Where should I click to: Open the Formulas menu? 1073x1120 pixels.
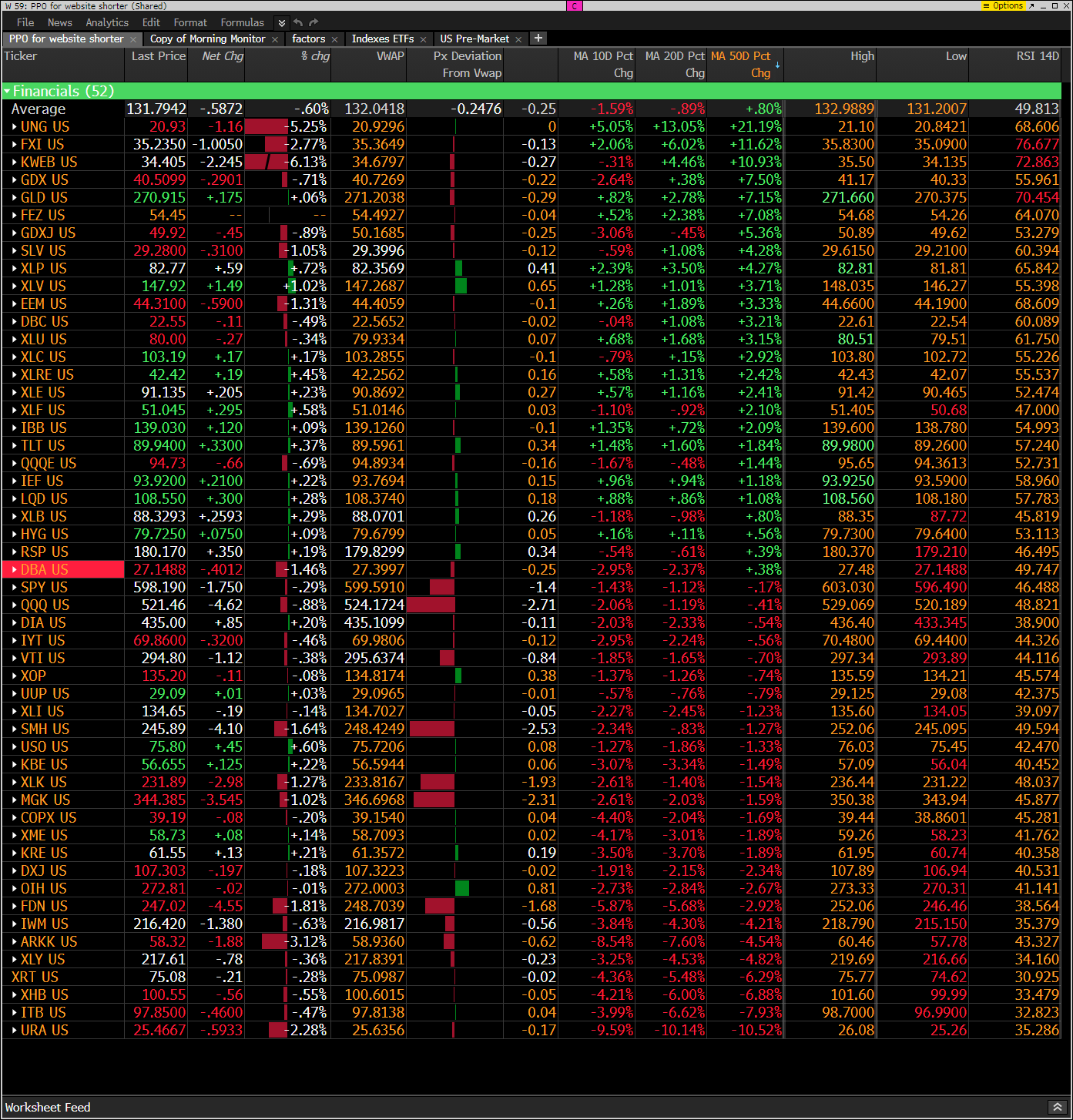(x=242, y=22)
